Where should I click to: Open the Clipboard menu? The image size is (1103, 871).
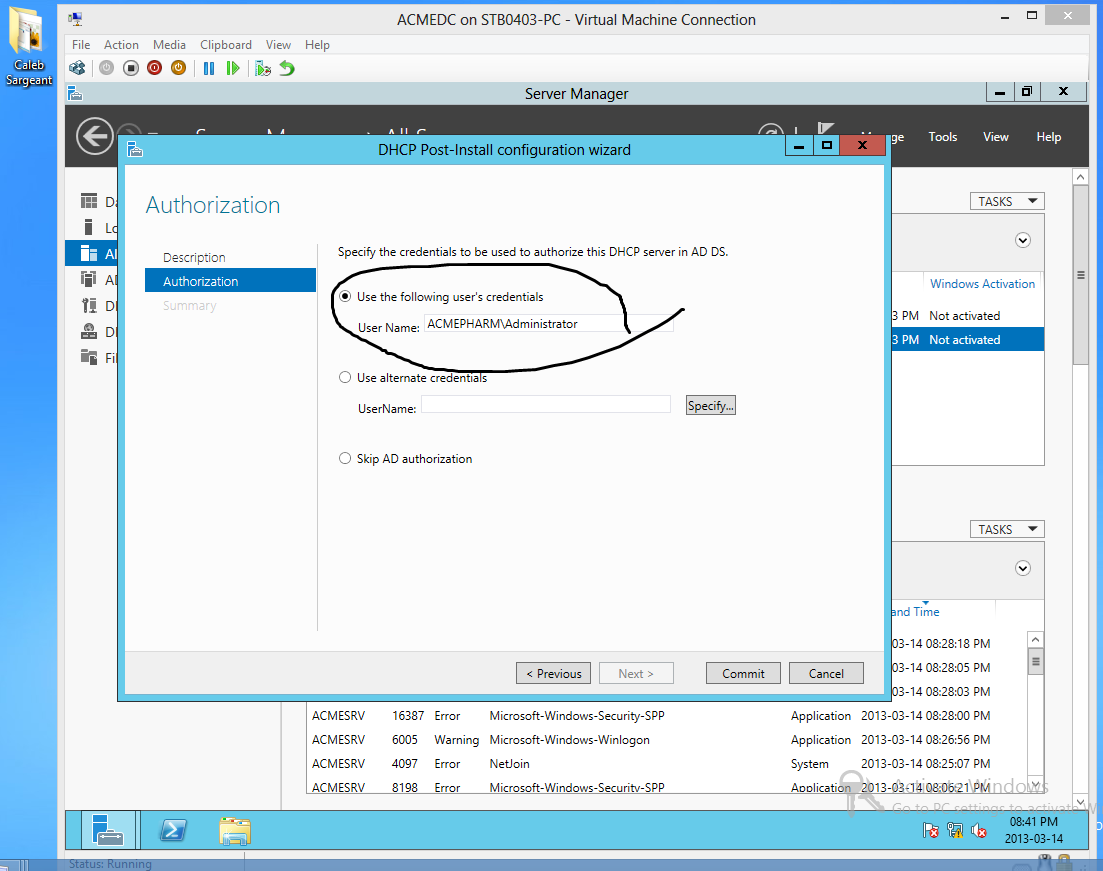(x=226, y=44)
